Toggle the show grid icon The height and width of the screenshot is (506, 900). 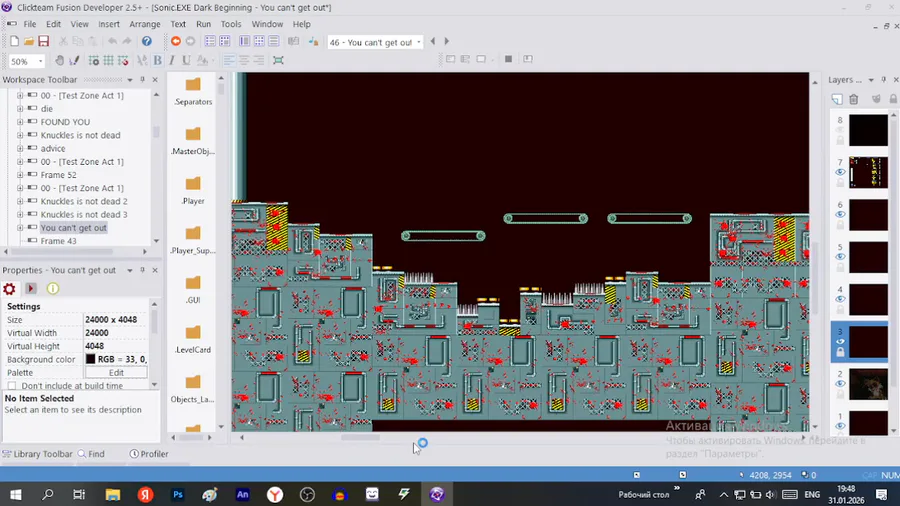click(x=108, y=60)
